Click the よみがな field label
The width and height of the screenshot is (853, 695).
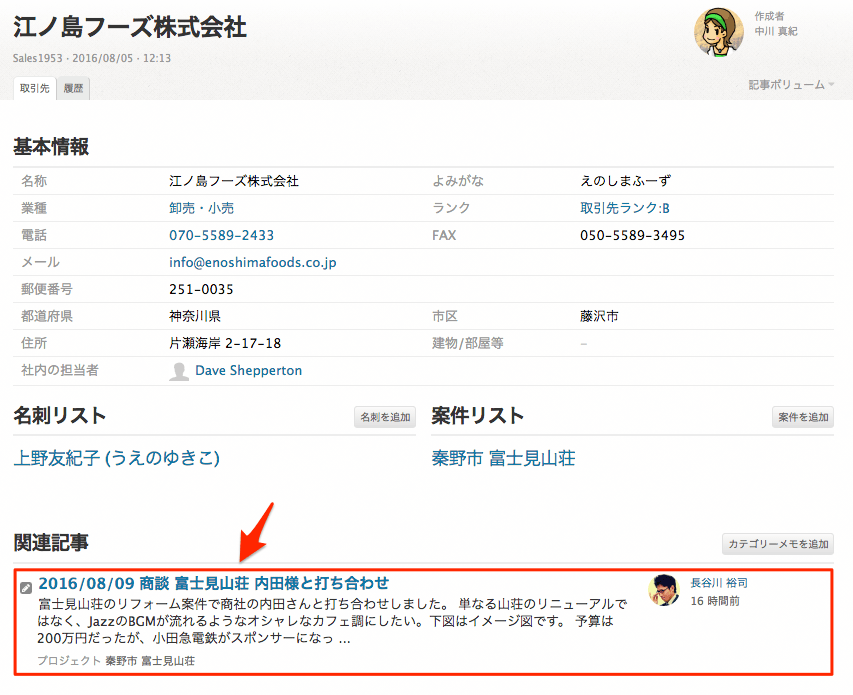(458, 181)
